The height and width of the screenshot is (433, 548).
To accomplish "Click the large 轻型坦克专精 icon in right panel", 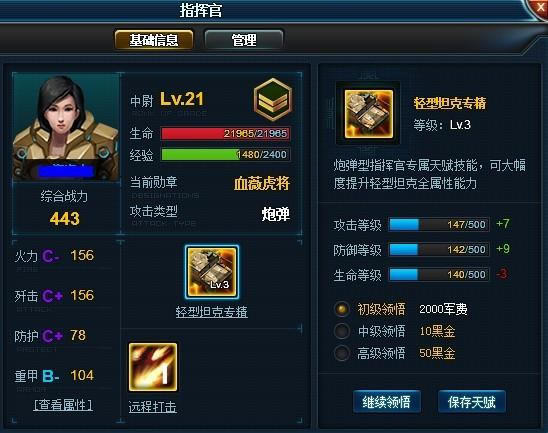I will pos(369,114).
